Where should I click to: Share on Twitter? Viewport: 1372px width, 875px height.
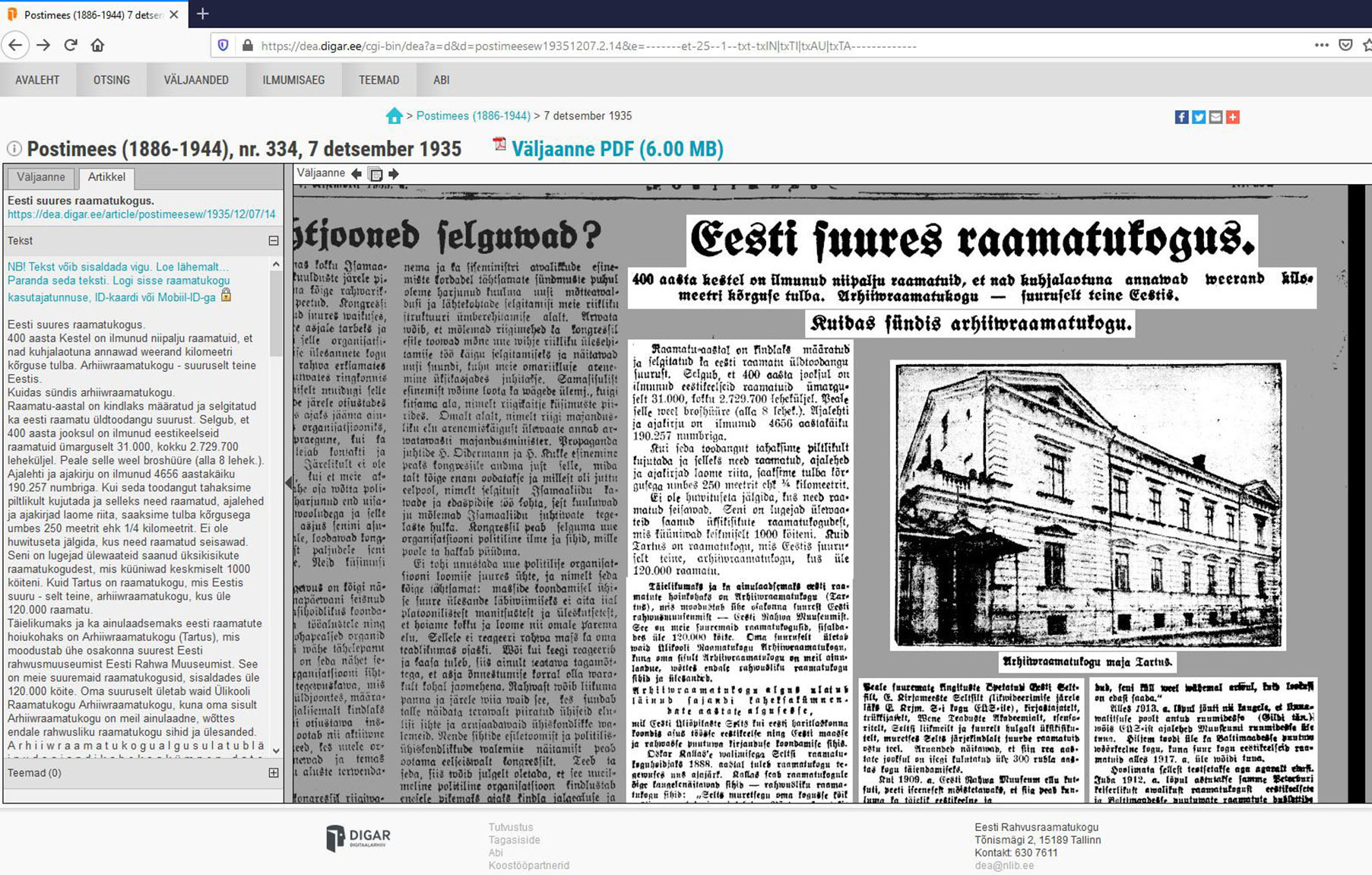[x=1199, y=117]
